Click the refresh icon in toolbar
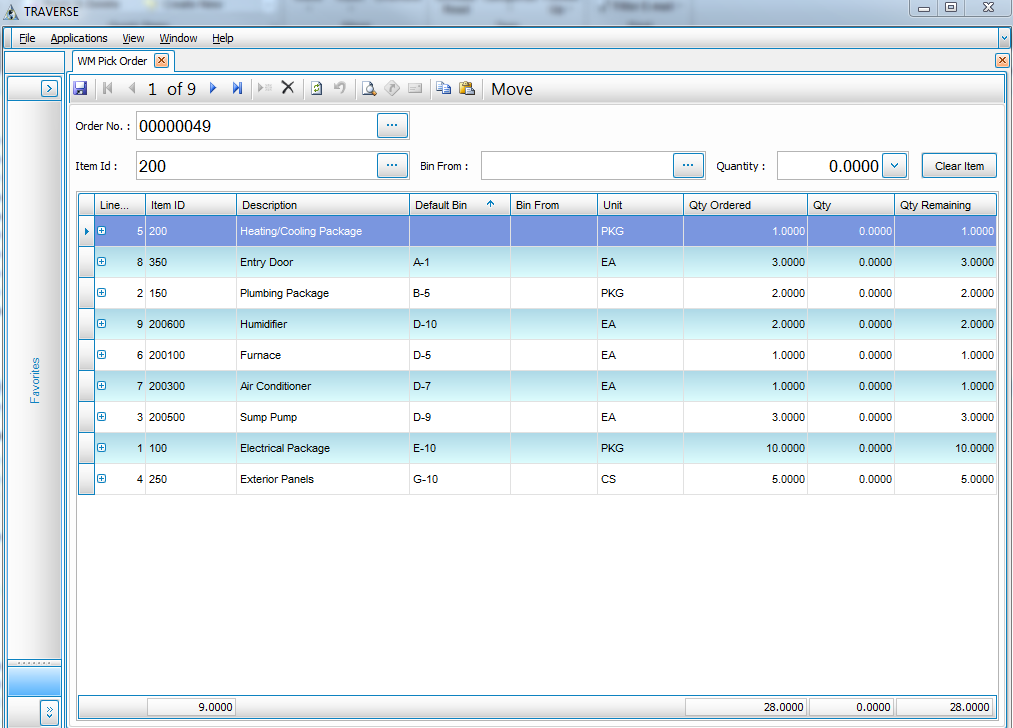Screen dimensions: 1013x728 tap(317, 88)
